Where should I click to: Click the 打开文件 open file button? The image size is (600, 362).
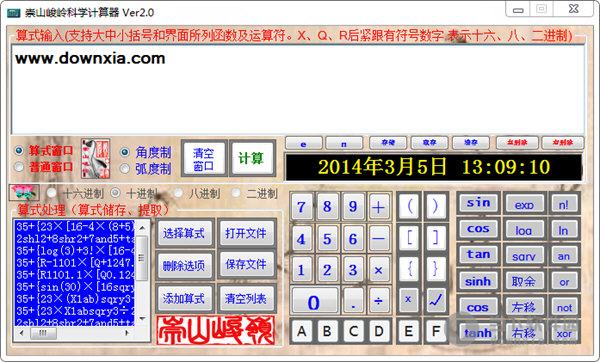(x=246, y=233)
